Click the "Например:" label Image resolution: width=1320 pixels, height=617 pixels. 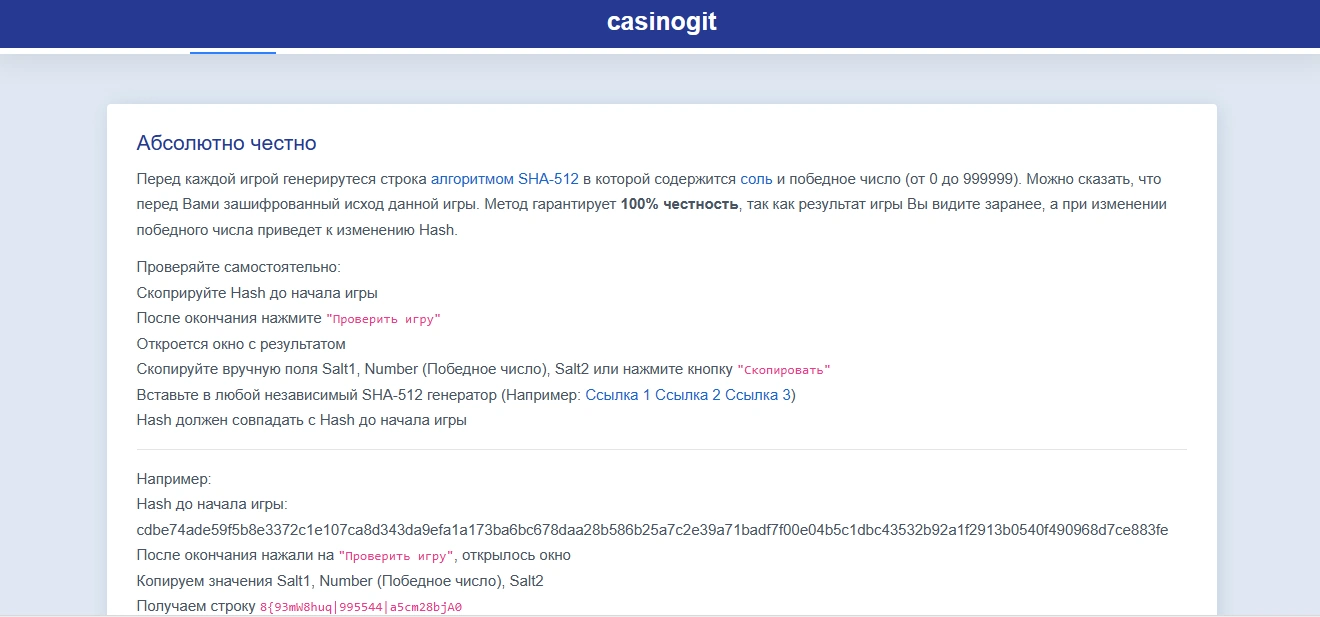[x=174, y=480]
